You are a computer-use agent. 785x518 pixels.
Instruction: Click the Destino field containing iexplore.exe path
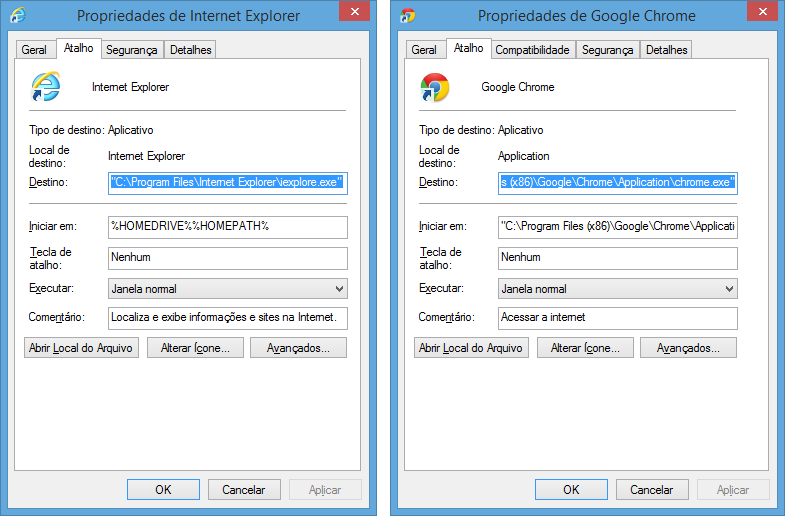(x=228, y=183)
